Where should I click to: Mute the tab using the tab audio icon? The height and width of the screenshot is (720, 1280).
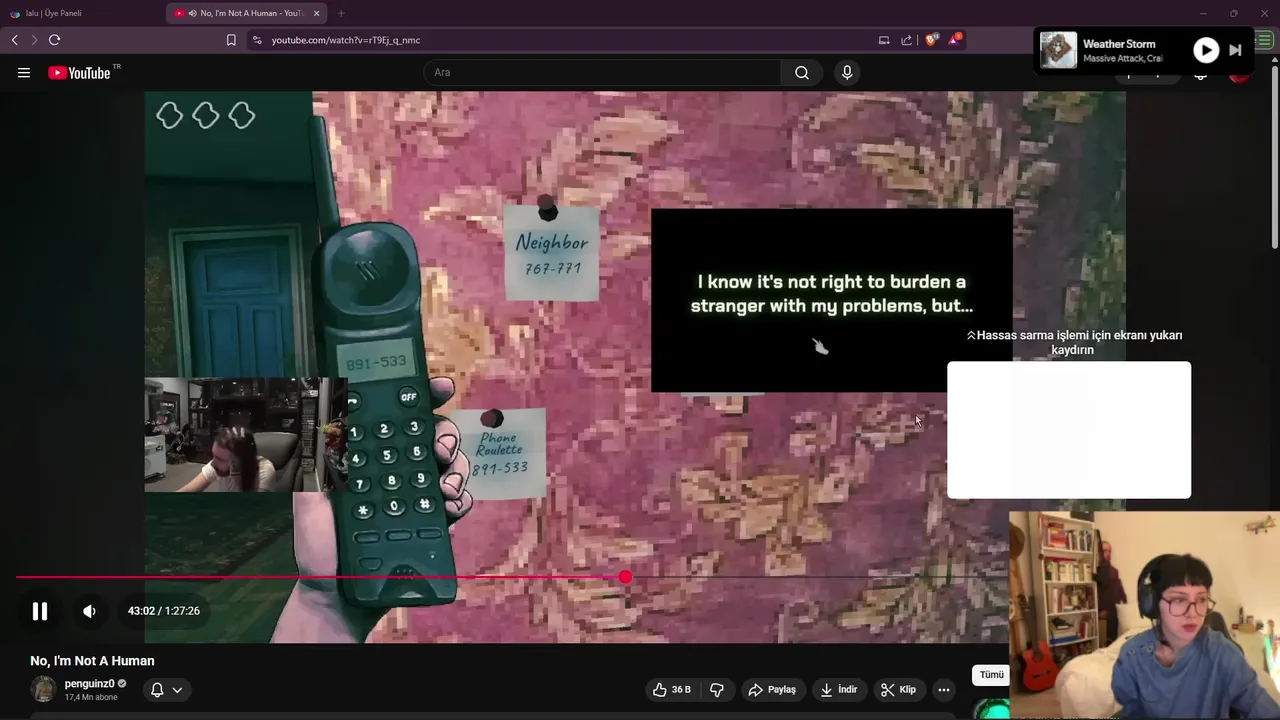(192, 13)
